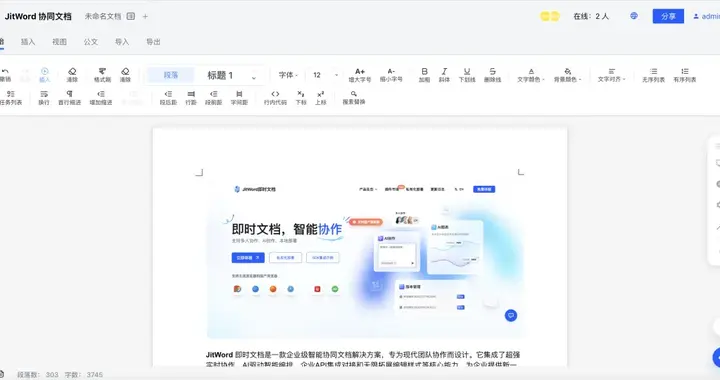Increase font size with the A+ icon

[360, 75]
